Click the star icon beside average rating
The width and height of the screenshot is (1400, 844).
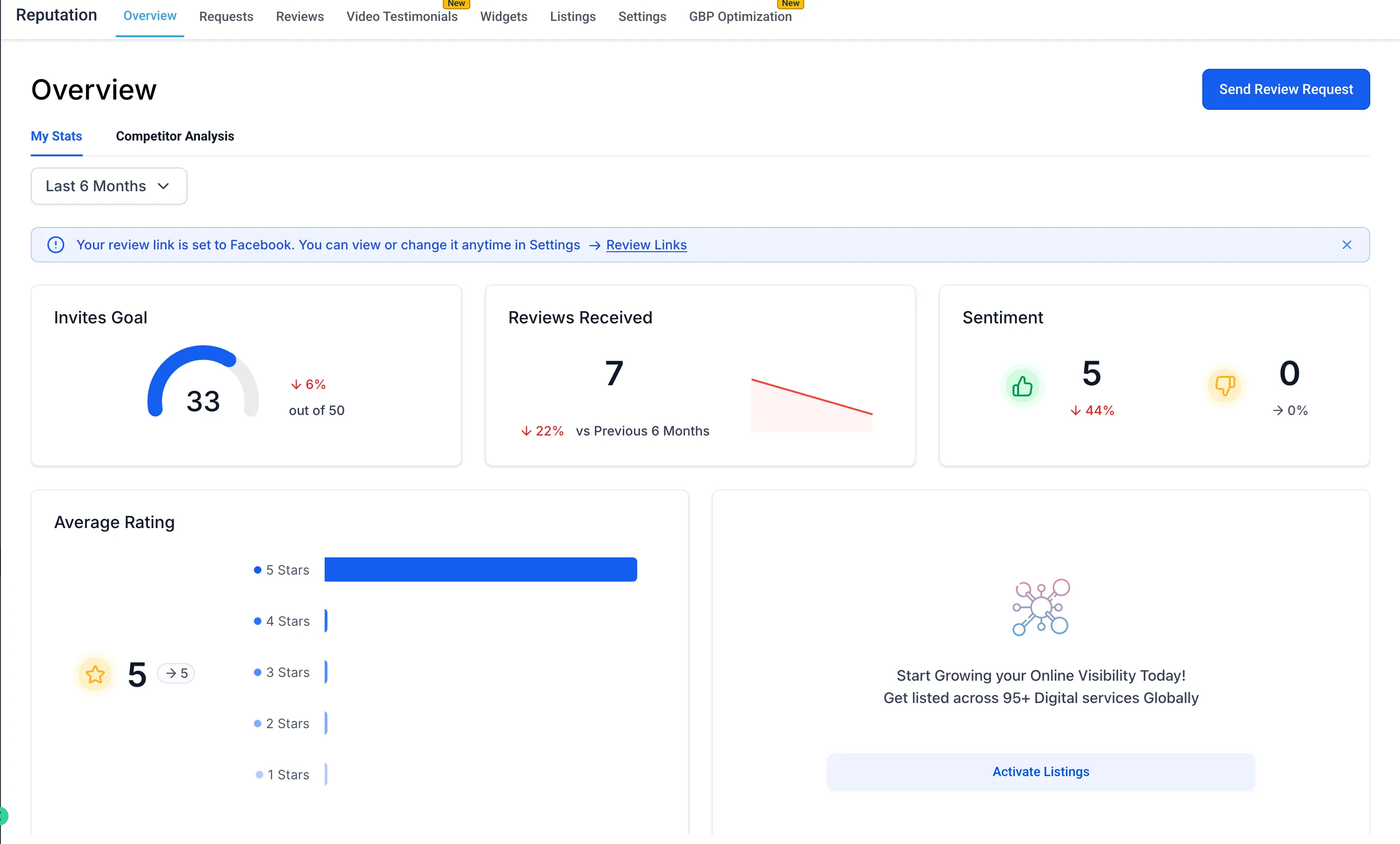[95, 675]
